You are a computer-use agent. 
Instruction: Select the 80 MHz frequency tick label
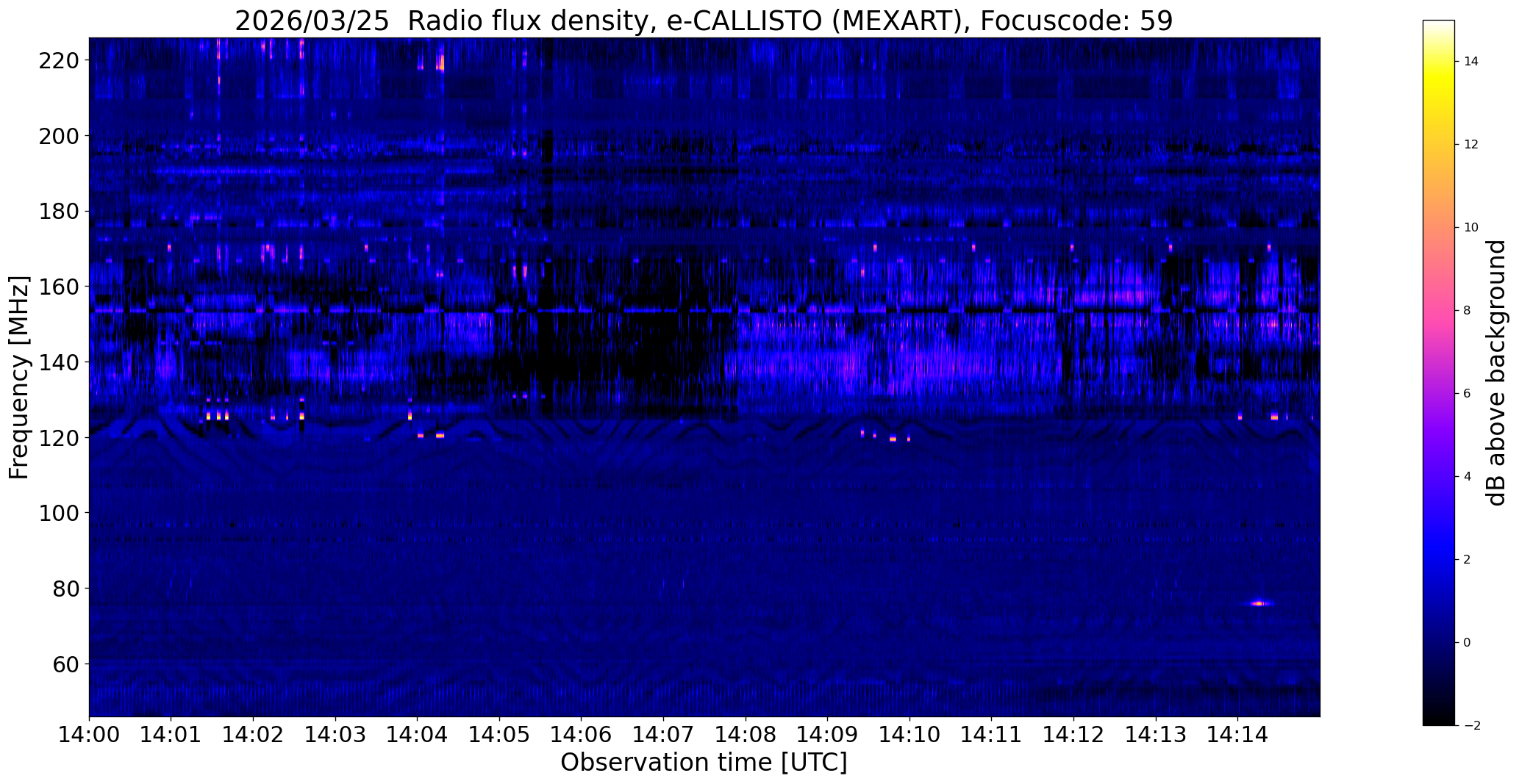click(65, 589)
